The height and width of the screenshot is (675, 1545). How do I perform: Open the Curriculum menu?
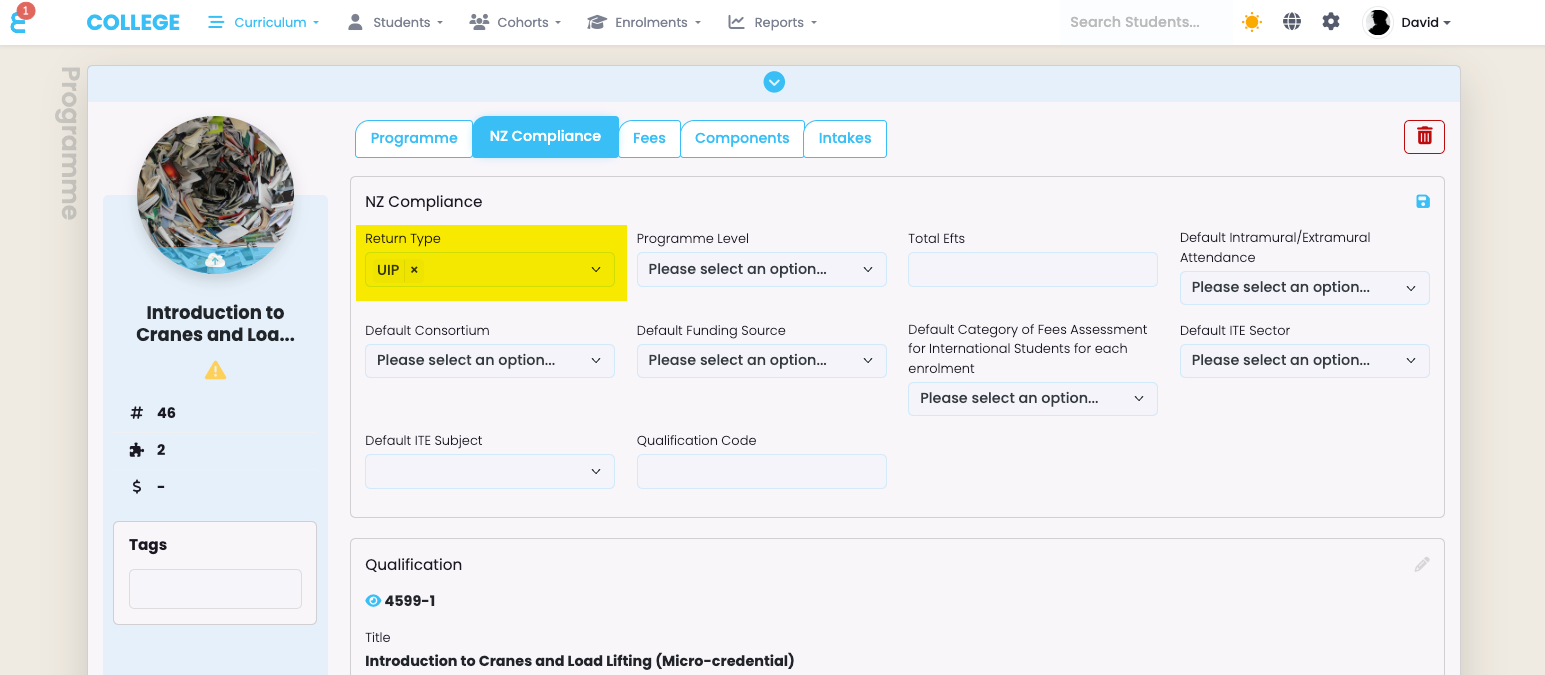click(263, 22)
